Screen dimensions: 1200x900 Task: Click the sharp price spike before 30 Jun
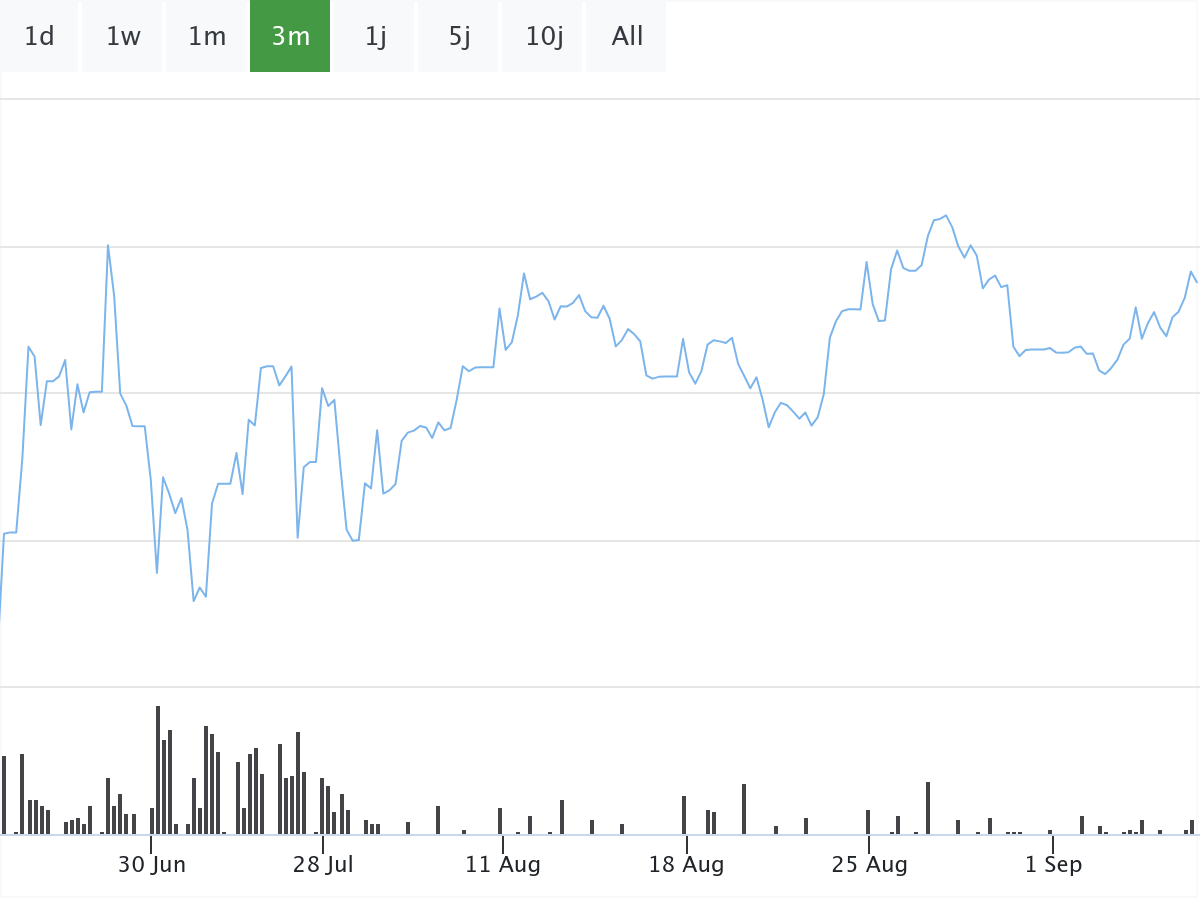108,246
